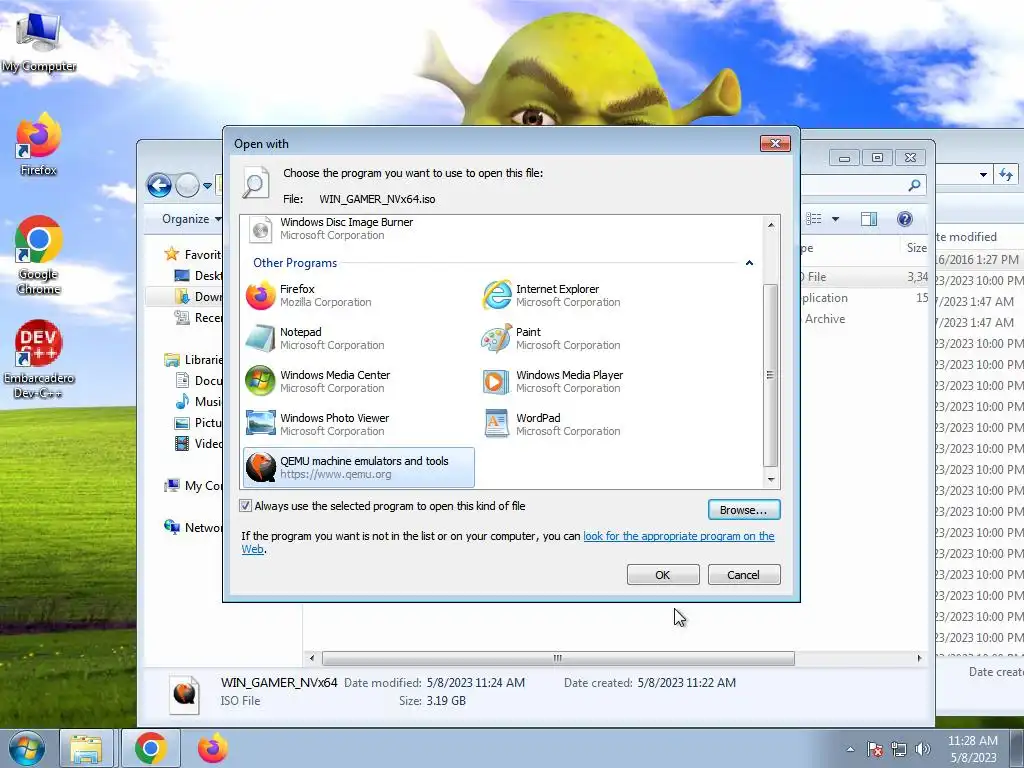Select Network in Explorer navigation pane
Image resolution: width=1024 pixels, height=768 pixels.
pyautogui.click(x=193, y=528)
